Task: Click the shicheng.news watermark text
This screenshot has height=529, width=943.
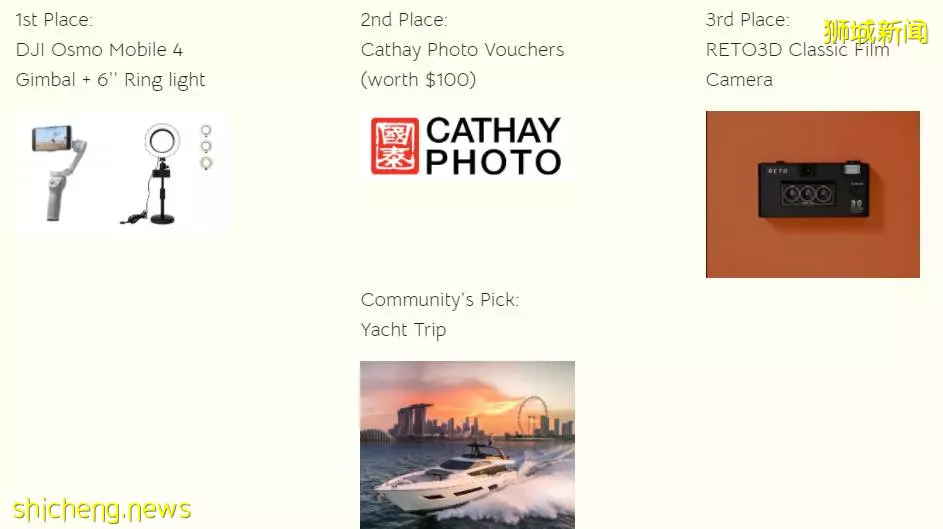Action: pos(102,509)
